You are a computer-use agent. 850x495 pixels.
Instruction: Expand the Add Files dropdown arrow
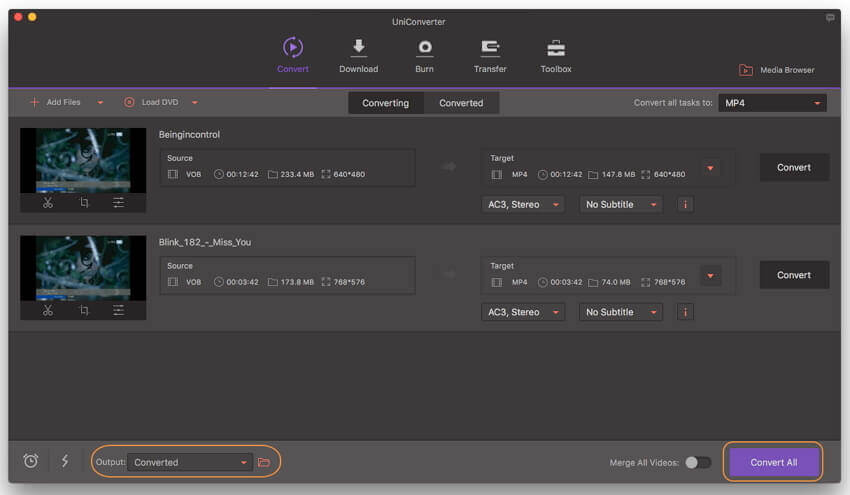[100, 102]
